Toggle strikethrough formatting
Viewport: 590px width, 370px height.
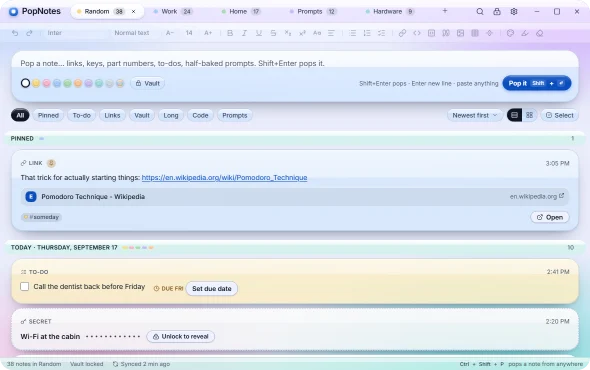click(273, 33)
